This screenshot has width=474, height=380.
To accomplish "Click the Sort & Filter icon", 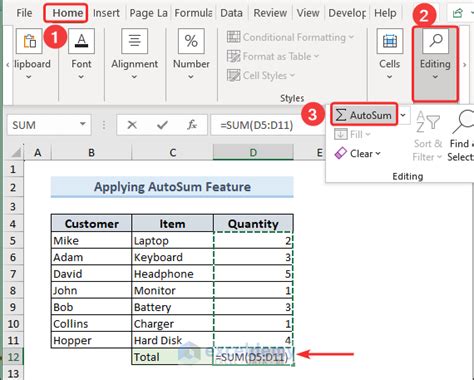I will point(428,122).
